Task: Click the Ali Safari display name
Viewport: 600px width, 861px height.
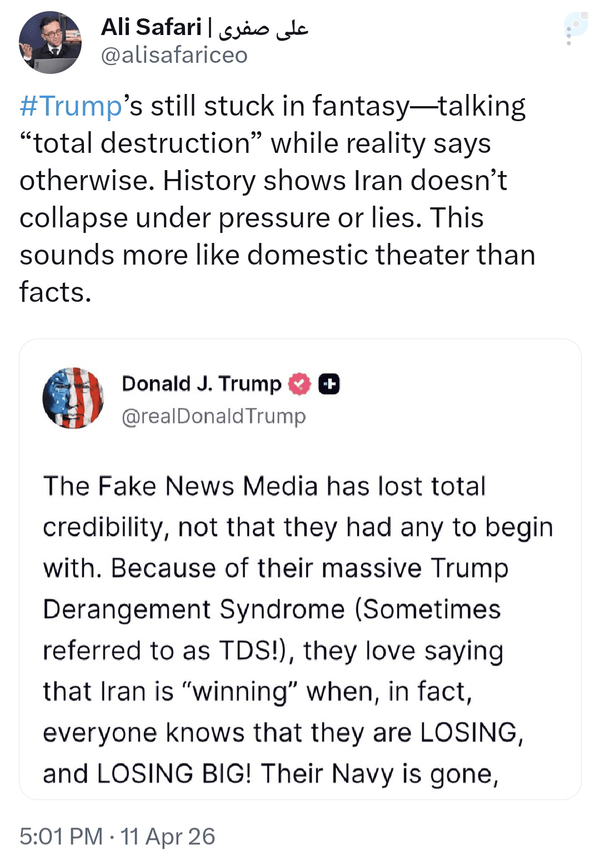Action: pos(152,26)
